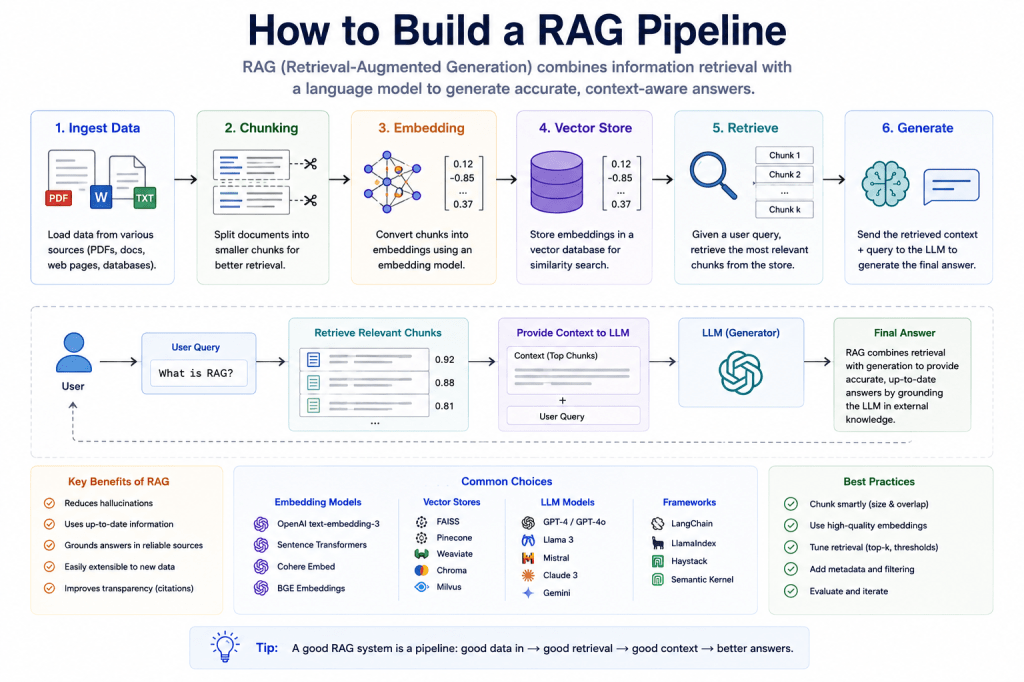
Task: Click the Haystack icon
Action: (658, 561)
